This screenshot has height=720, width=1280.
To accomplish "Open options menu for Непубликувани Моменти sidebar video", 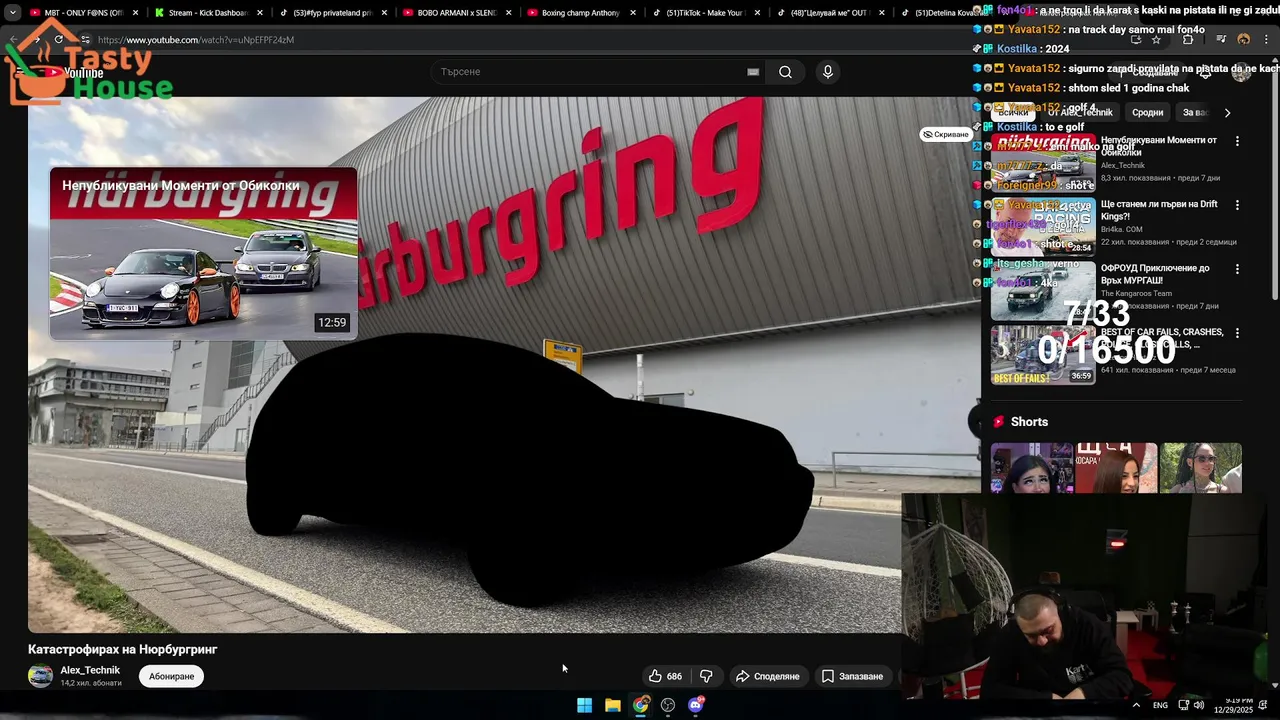I will click(x=1237, y=141).
